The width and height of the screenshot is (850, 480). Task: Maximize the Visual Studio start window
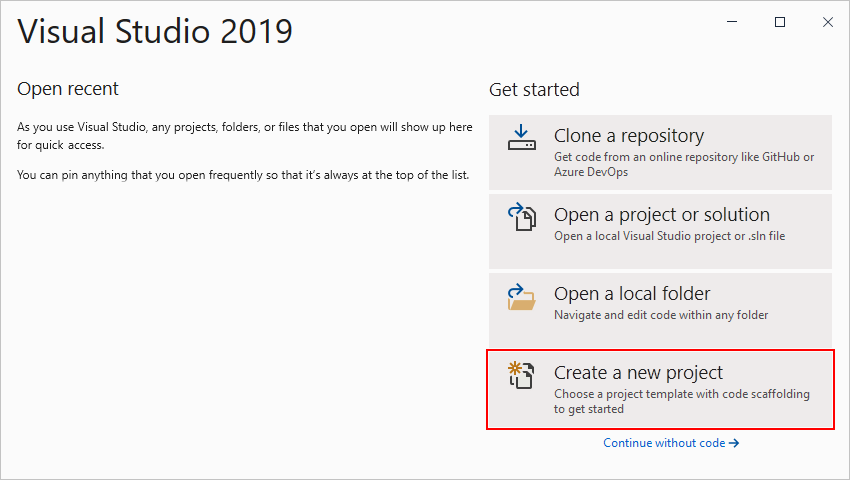(780, 22)
